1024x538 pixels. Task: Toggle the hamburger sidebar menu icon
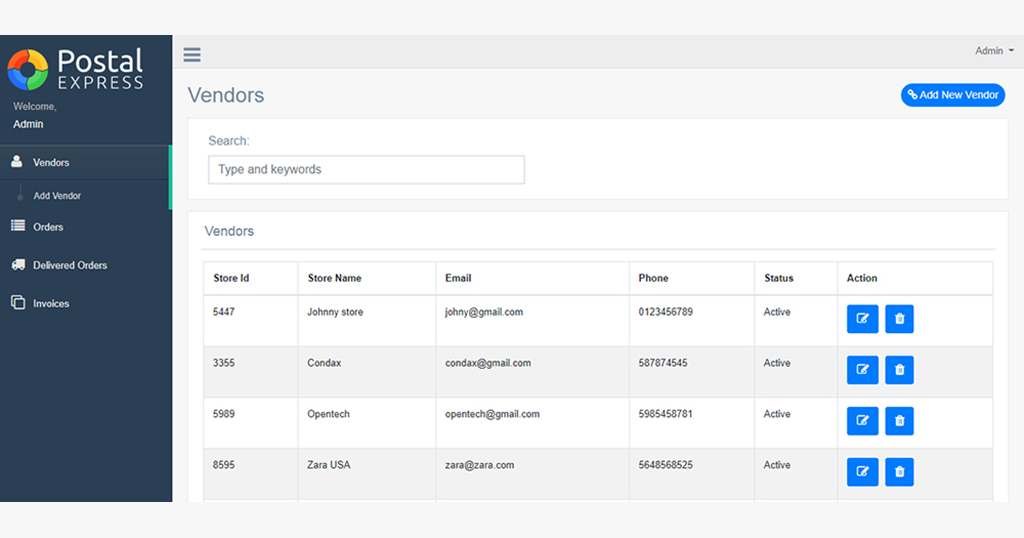coord(192,54)
